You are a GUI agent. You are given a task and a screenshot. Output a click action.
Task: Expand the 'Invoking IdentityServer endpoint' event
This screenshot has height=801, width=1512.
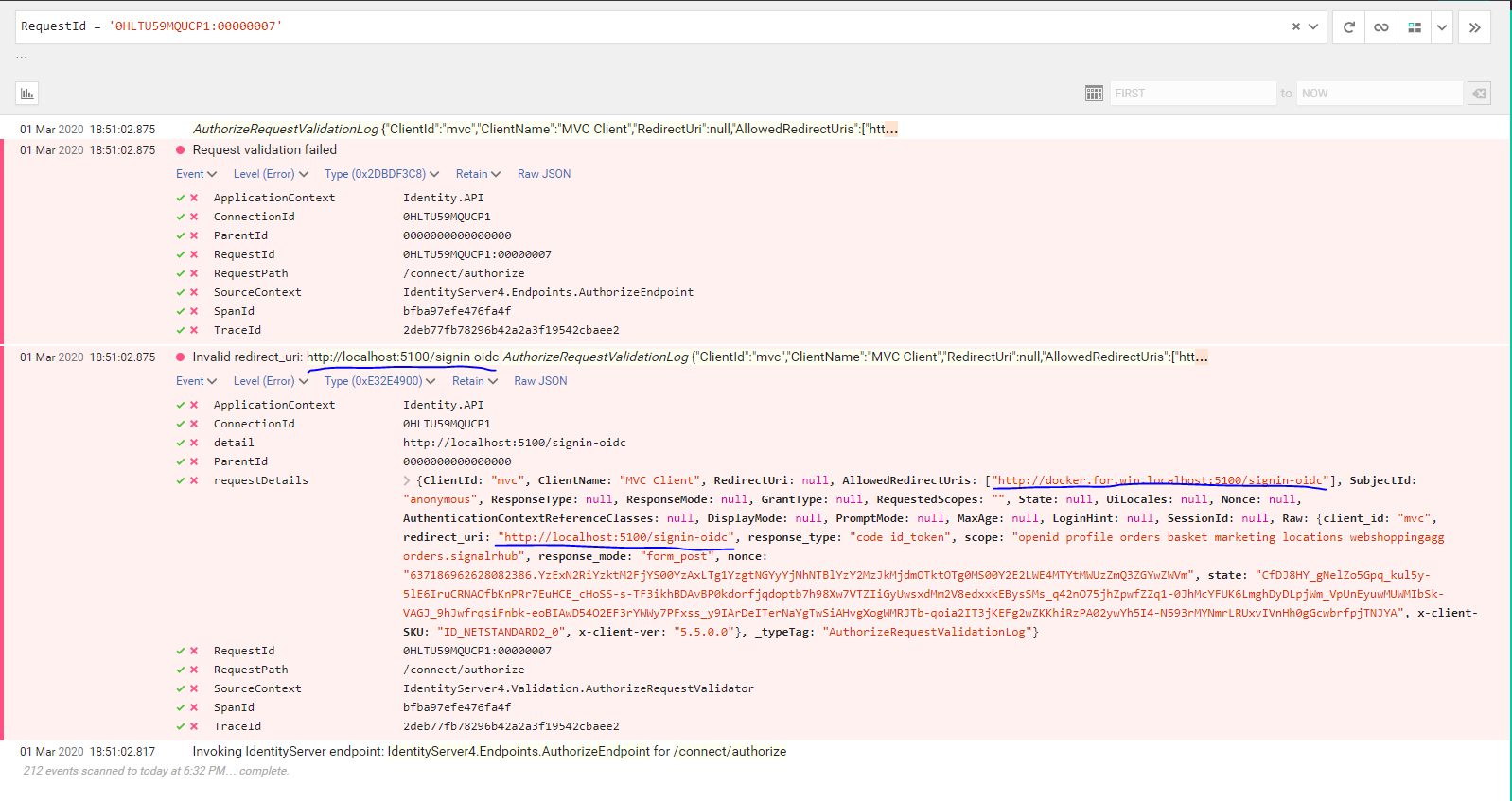pos(489,751)
